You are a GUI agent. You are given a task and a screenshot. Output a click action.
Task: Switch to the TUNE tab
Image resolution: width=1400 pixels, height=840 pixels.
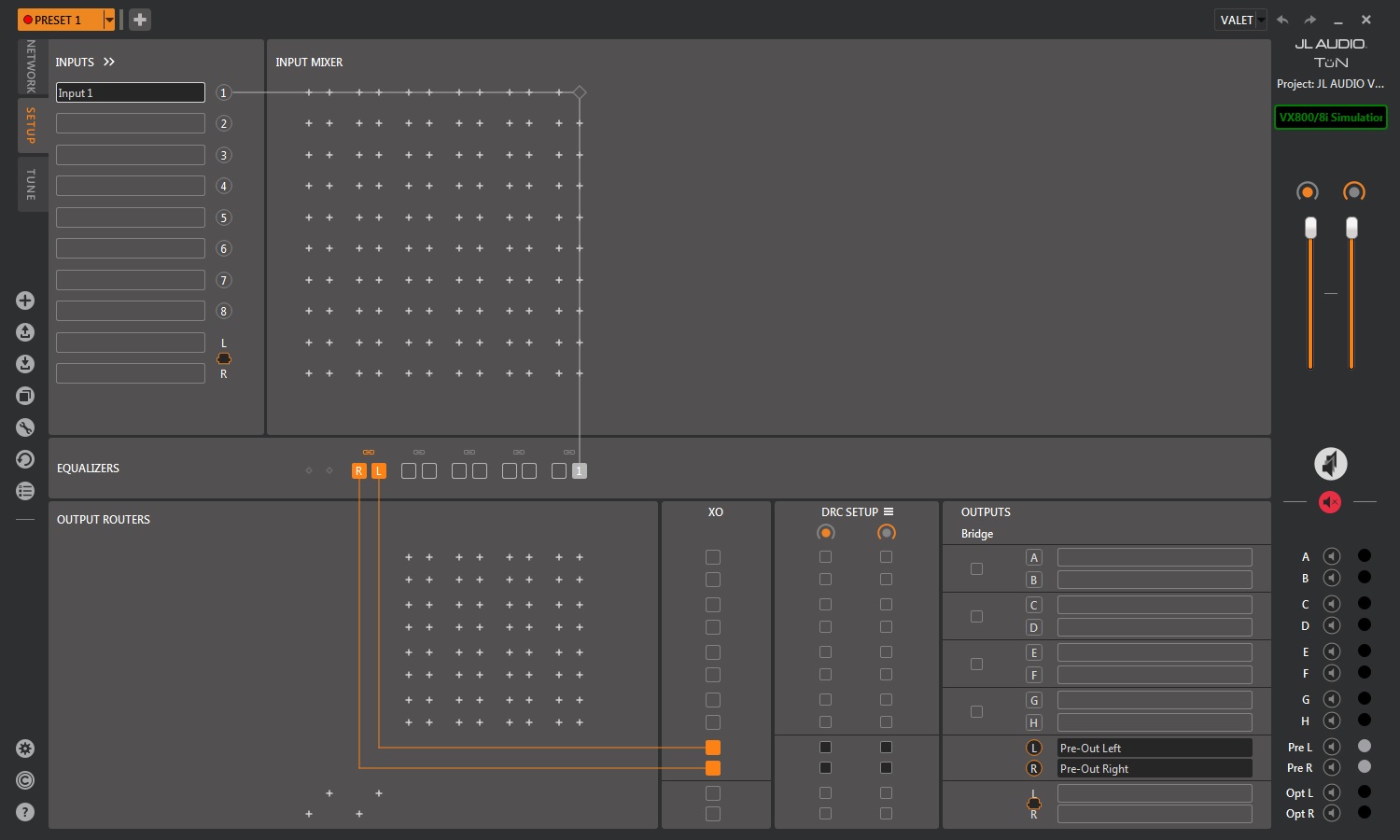point(31,185)
